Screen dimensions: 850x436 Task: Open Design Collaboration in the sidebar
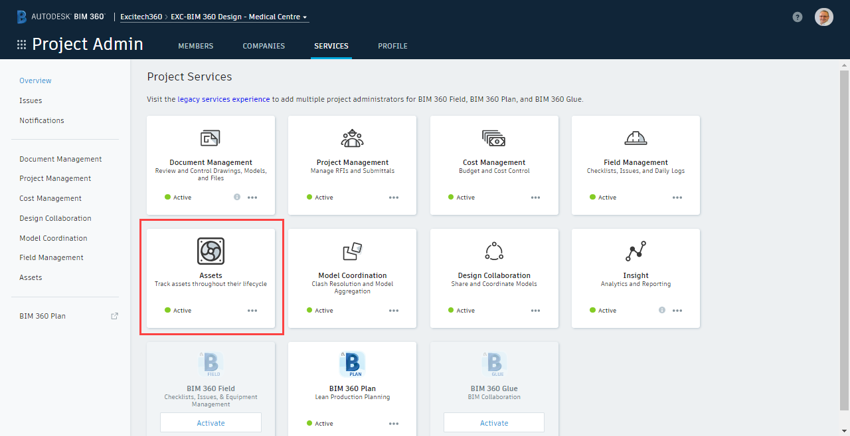(55, 218)
